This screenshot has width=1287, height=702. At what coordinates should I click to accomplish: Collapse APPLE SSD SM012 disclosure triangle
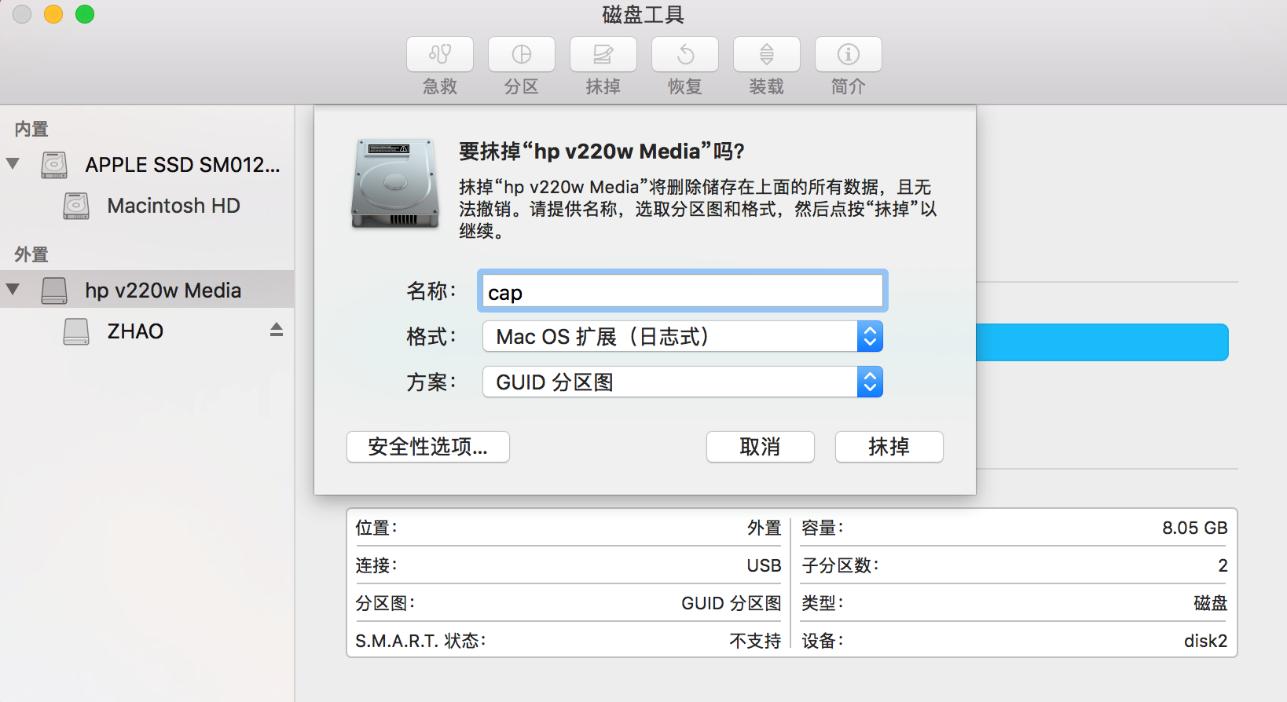tap(12, 166)
